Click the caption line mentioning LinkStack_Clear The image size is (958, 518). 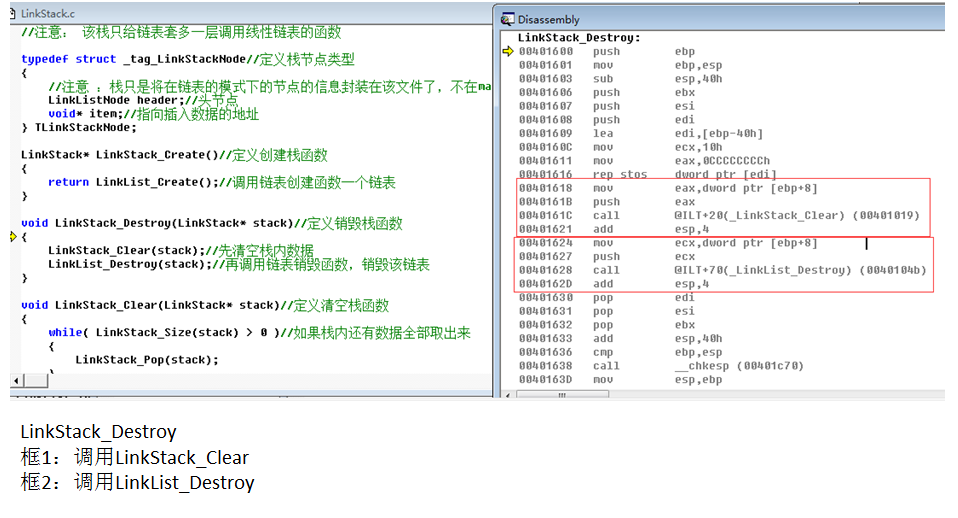[134, 458]
